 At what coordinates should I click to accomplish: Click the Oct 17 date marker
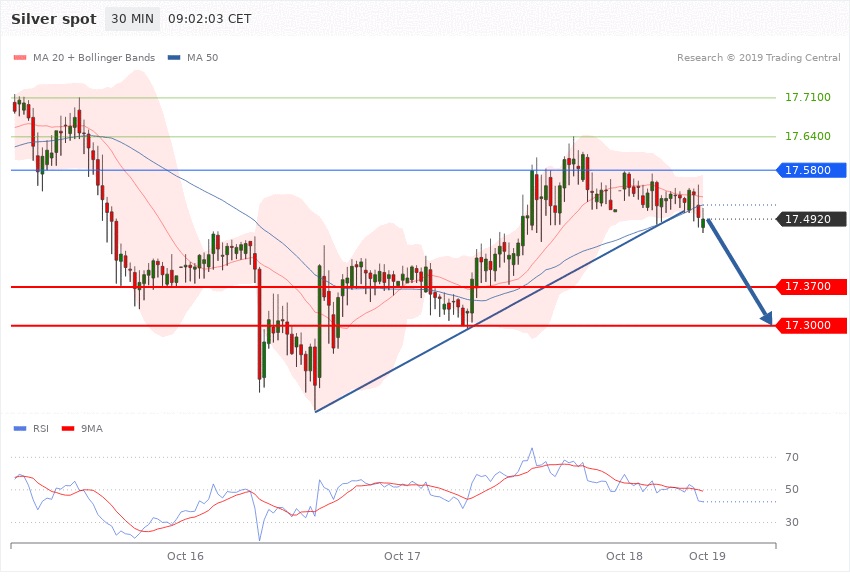coord(402,555)
